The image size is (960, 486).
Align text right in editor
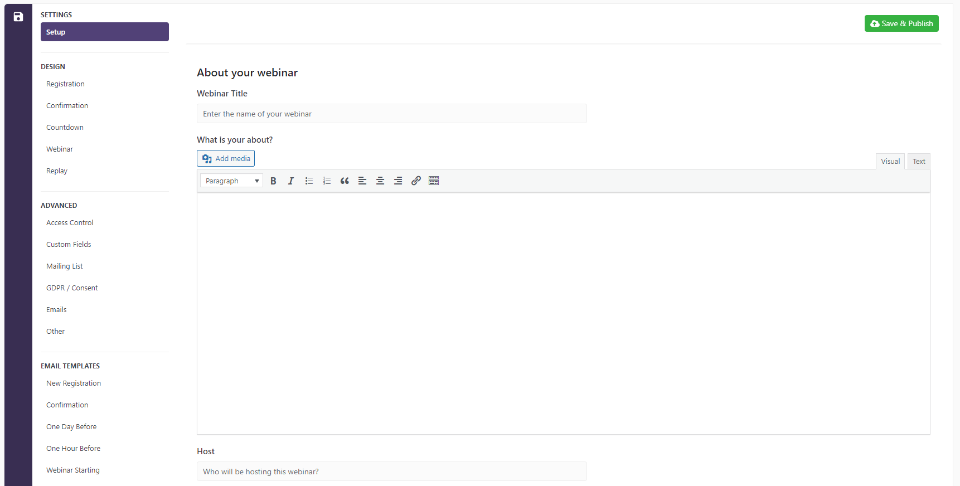click(x=398, y=181)
